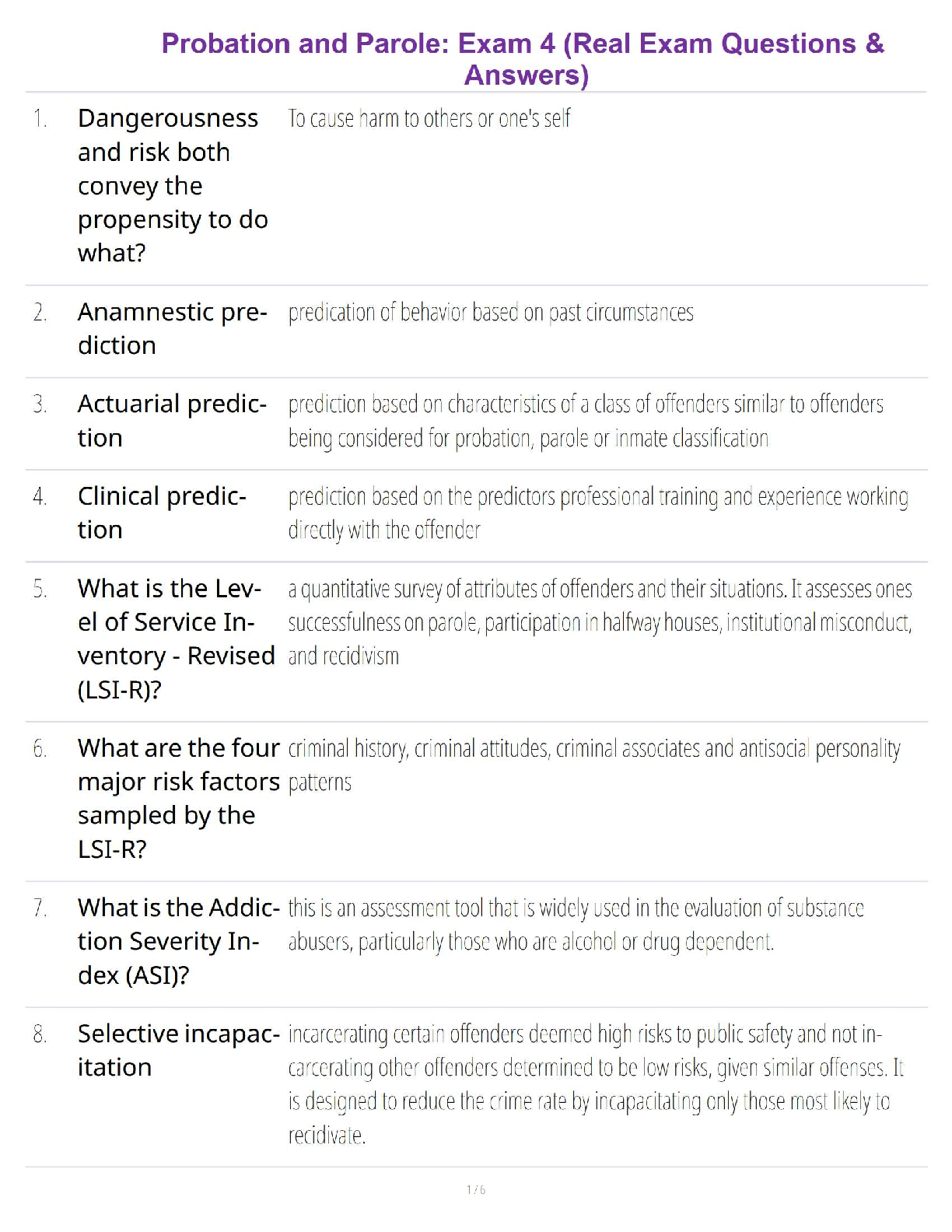Select the Selective incapacitation term
Screen dimensions: 952x1232
click(x=178, y=1050)
